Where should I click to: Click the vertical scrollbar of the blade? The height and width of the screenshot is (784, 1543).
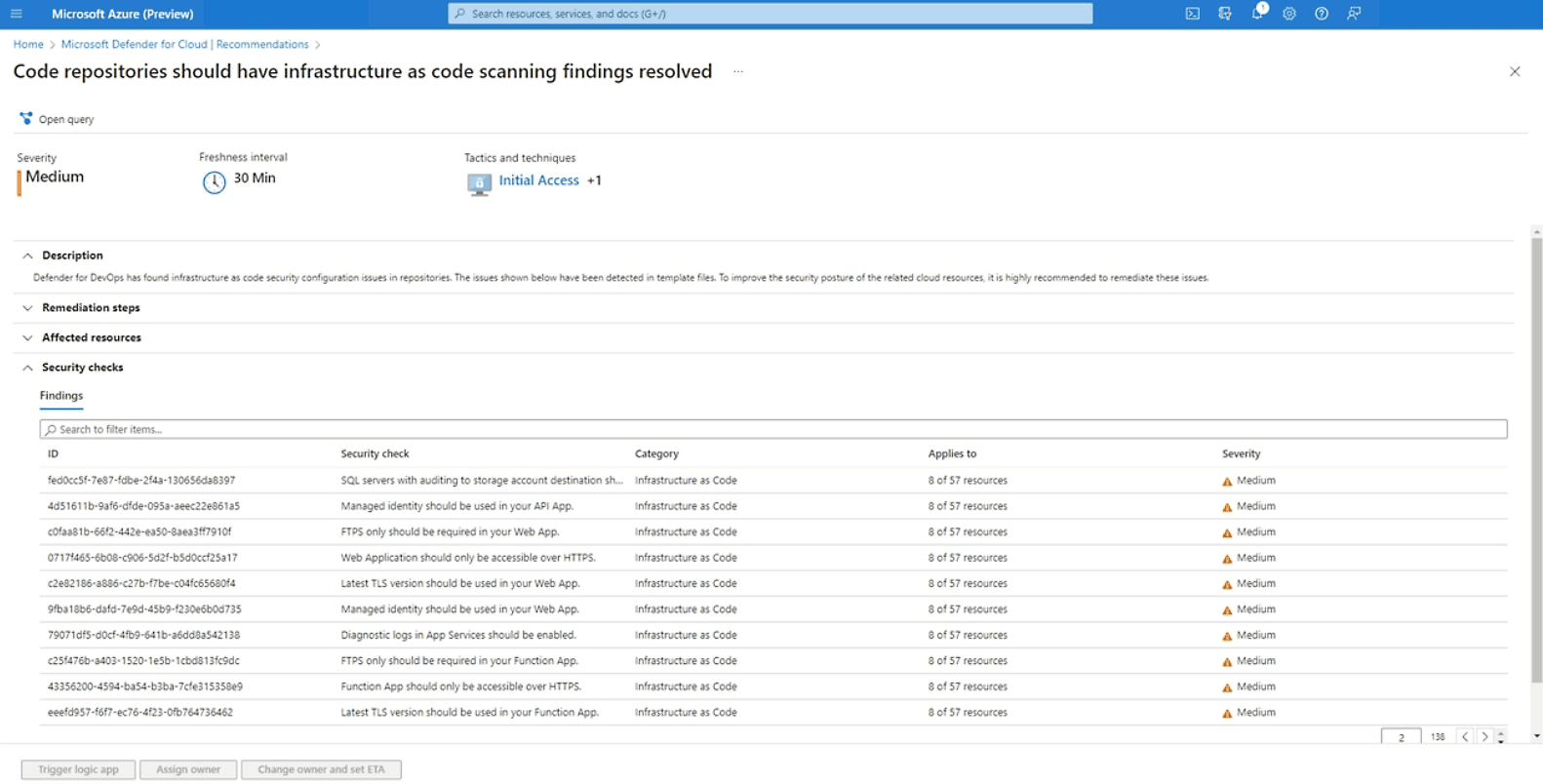pyautogui.click(x=1537, y=458)
